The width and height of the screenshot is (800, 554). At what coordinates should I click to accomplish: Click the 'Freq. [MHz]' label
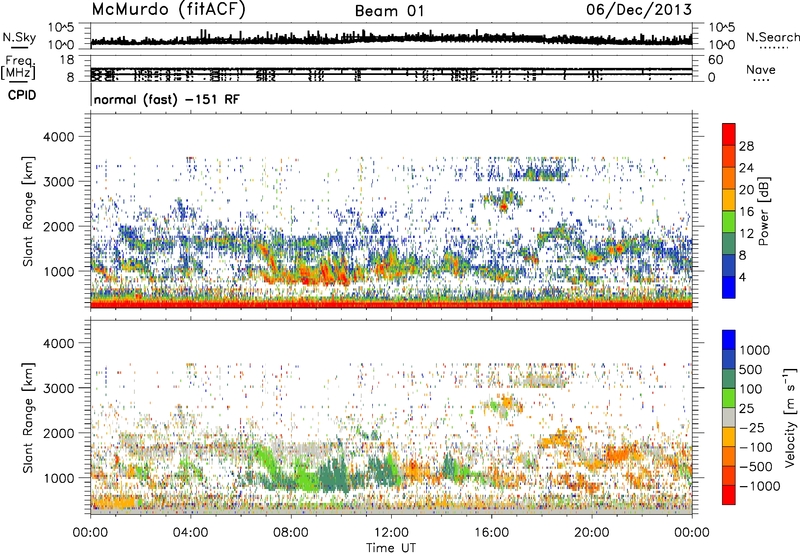(x=18, y=67)
